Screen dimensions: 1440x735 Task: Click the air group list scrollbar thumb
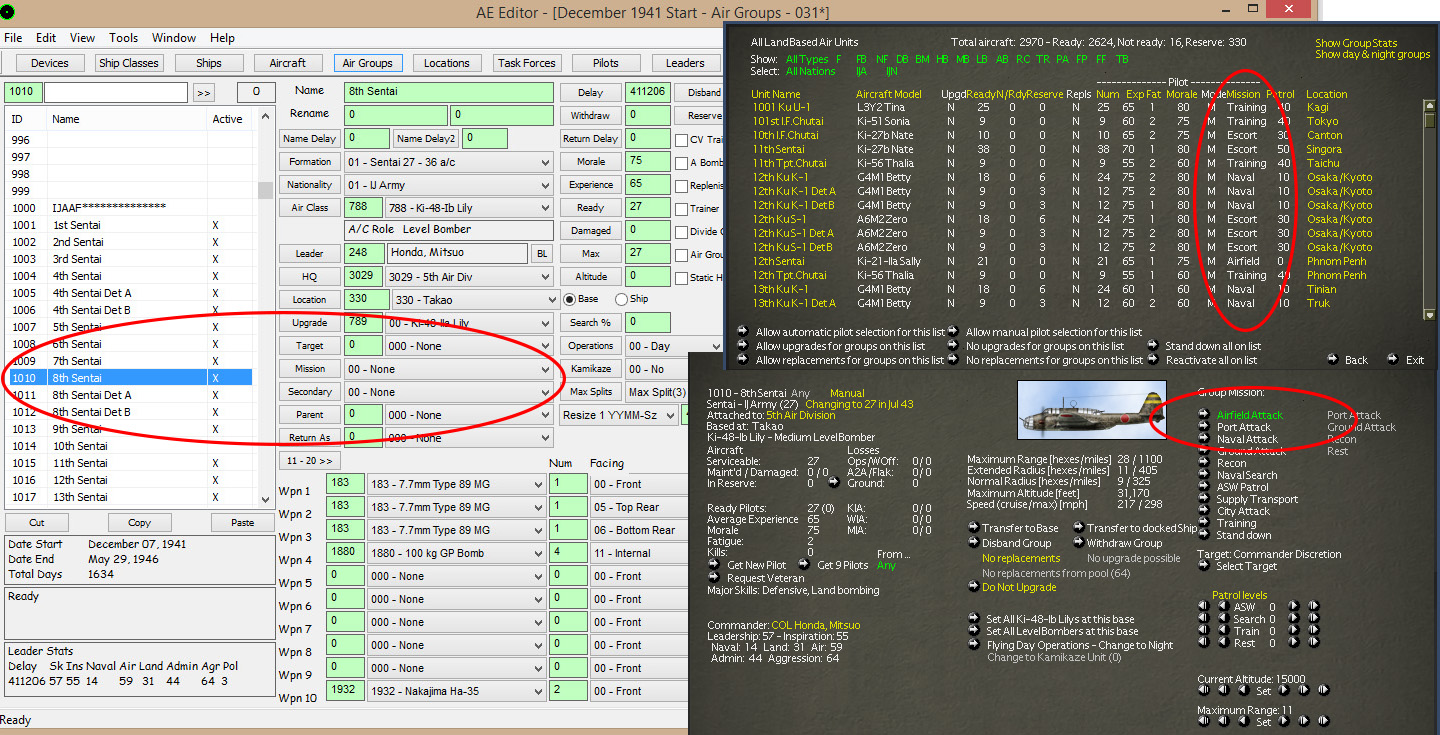pos(265,191)
